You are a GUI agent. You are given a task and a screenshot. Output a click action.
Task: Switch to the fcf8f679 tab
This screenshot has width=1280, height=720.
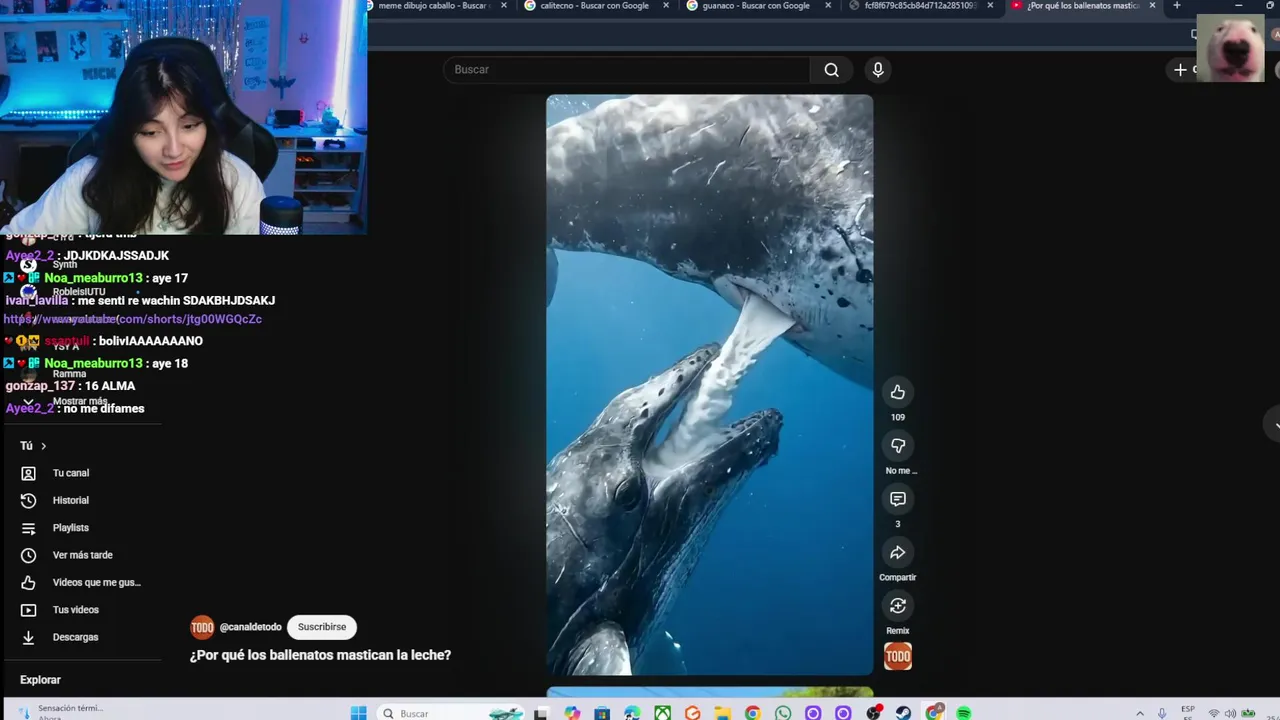tap(920, 6)
